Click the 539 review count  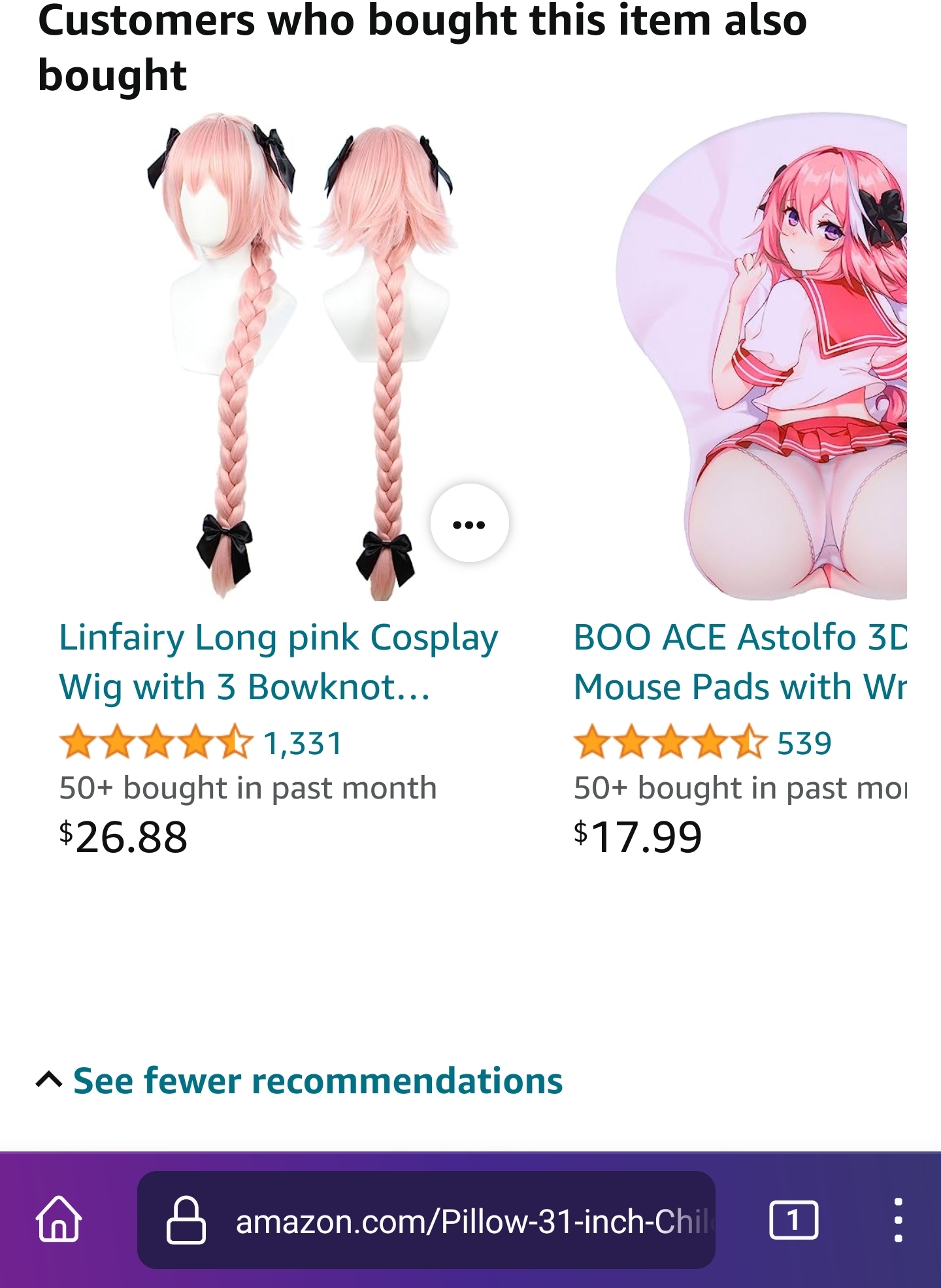[804, 744]
